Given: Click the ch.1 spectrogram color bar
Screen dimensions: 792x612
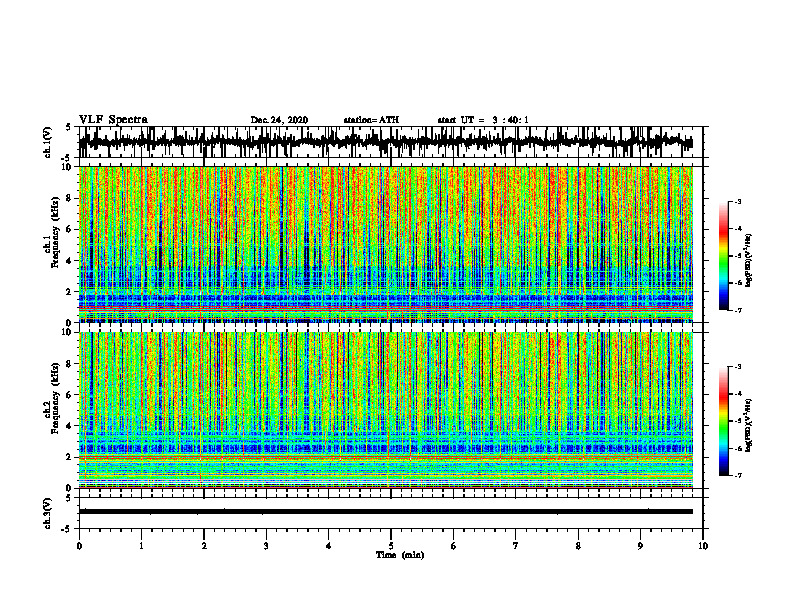Looking at the screenshot, I should pos(723,256).
